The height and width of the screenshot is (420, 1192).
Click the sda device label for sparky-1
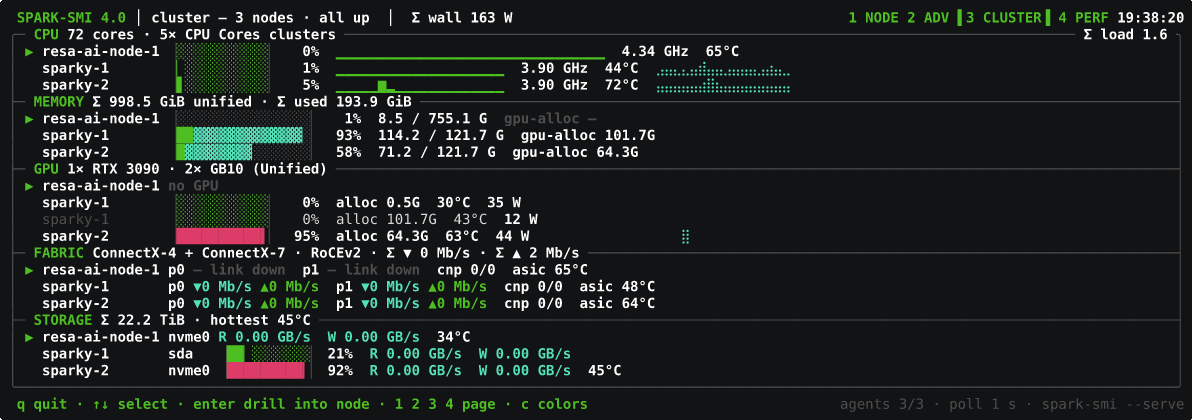[x=180, y=354]
